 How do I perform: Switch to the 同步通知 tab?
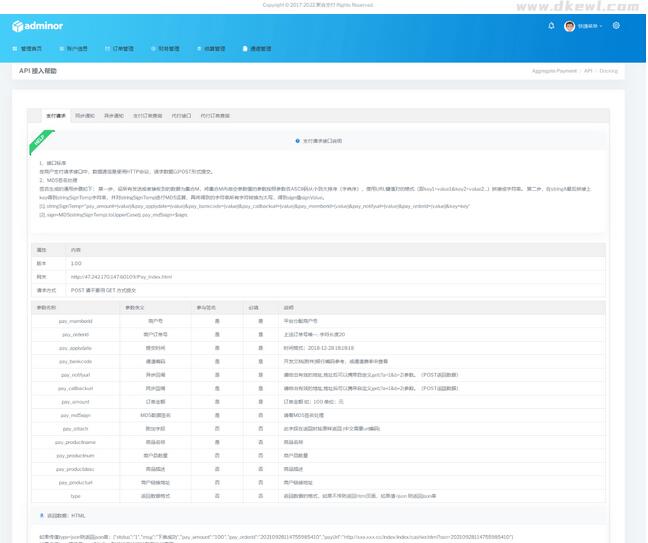coord(85,116)
